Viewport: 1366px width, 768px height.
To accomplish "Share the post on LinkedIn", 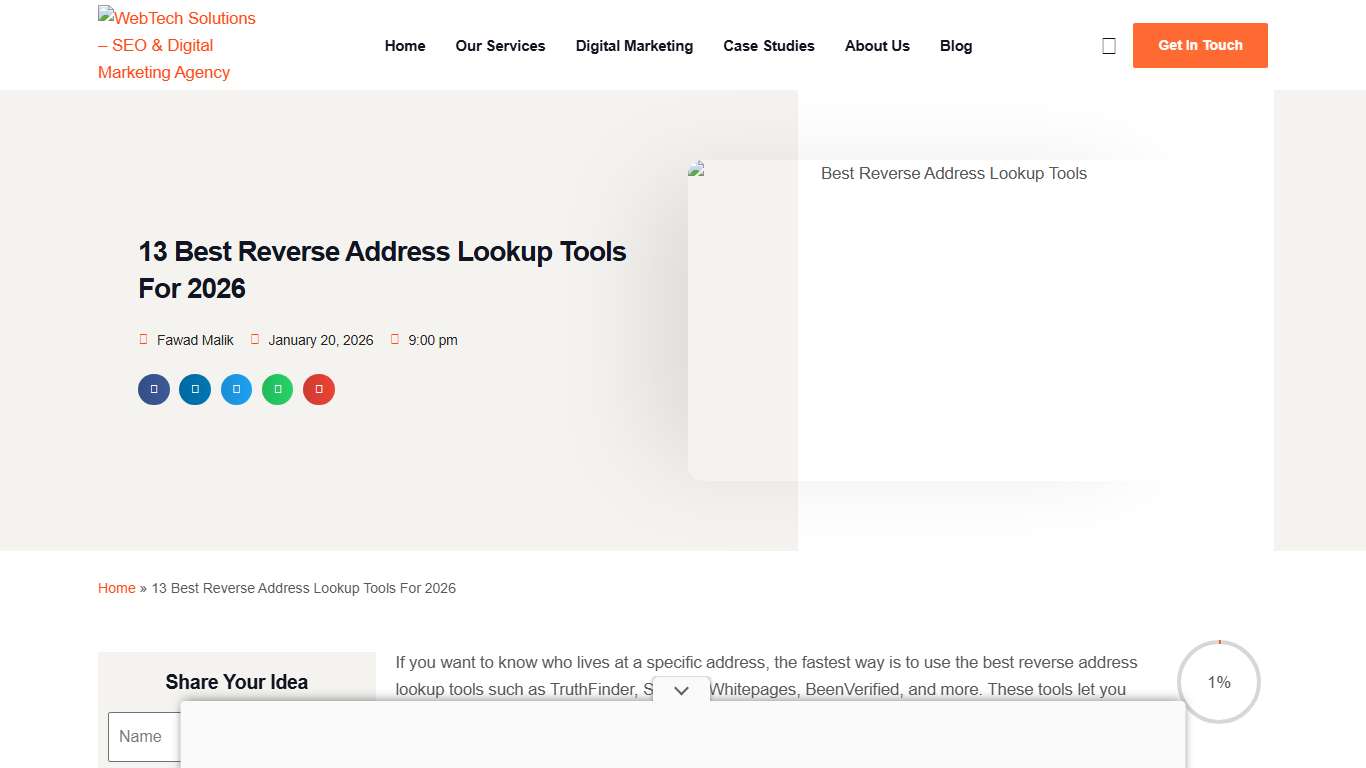I will click(194, 389).
